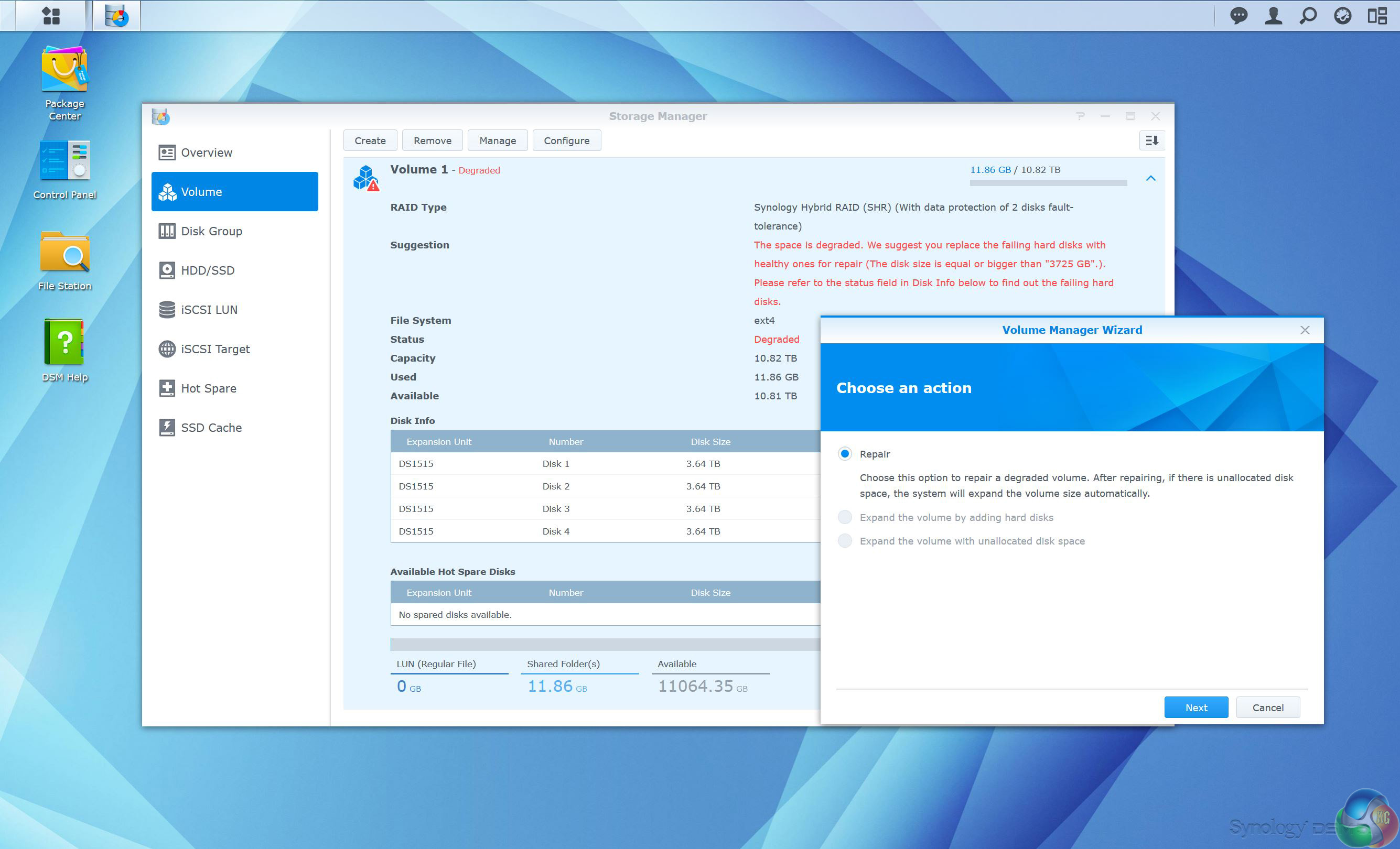Open user options menu icon
The width and height of the screenshot is (1400, 849).
[1273, 15]
